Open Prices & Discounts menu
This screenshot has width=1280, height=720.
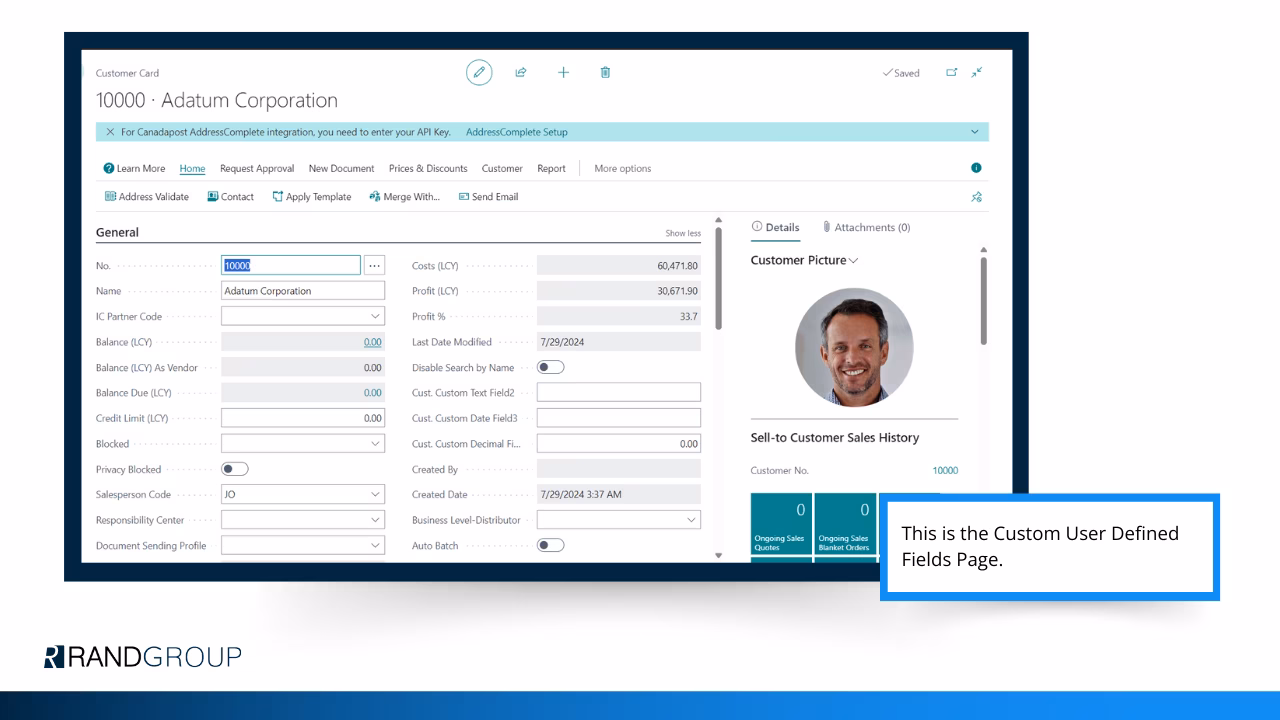point(428,169)
